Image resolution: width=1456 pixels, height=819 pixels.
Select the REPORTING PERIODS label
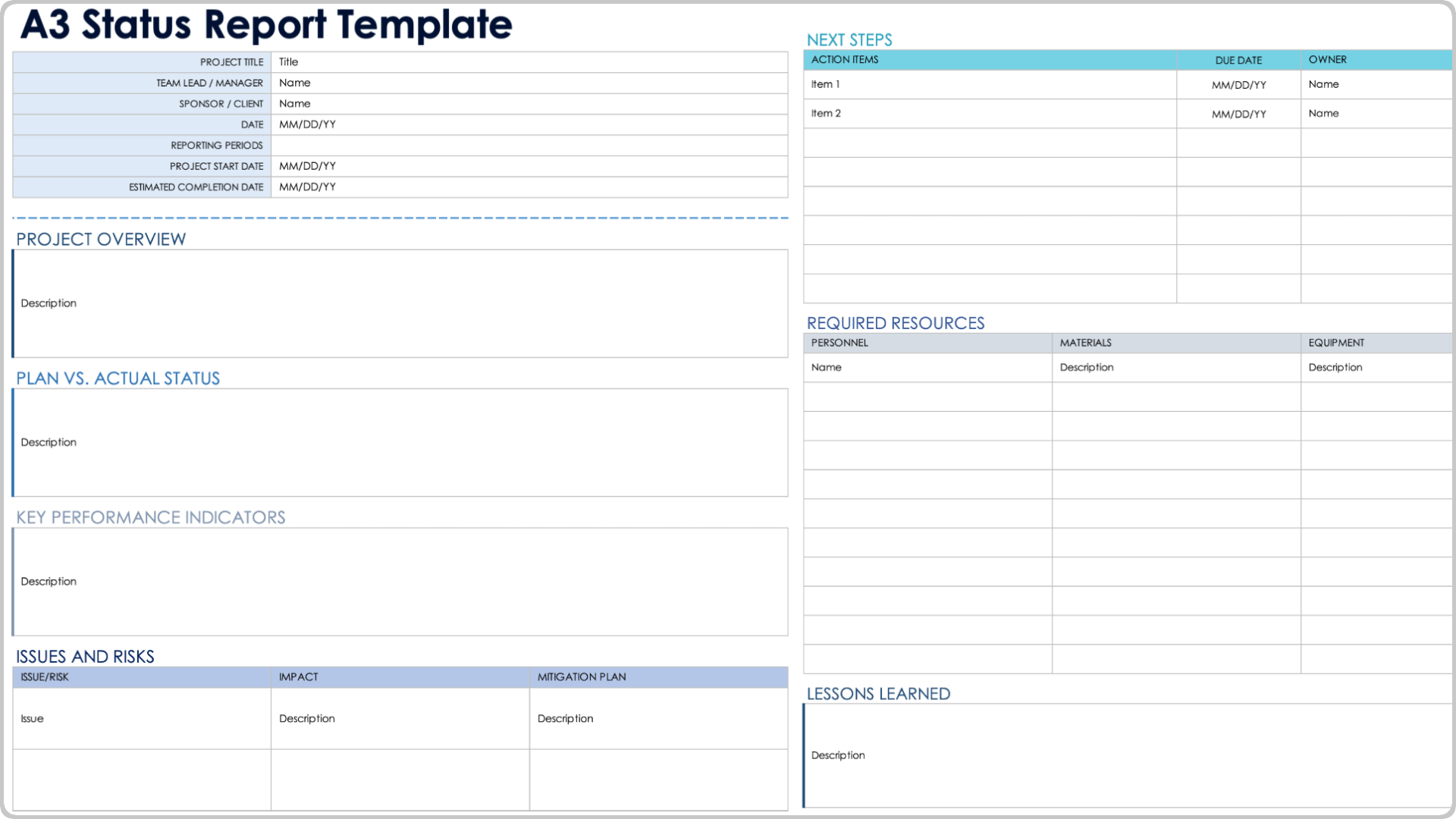(x=142, y=146)
